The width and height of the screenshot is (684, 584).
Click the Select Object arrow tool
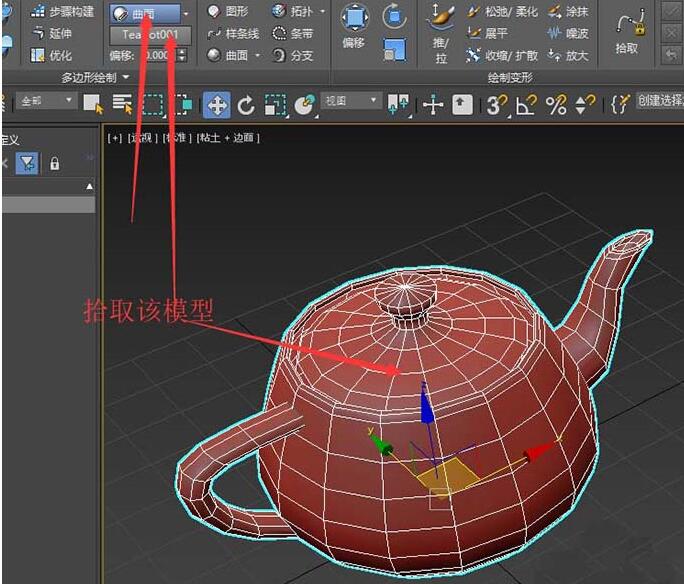93,103
